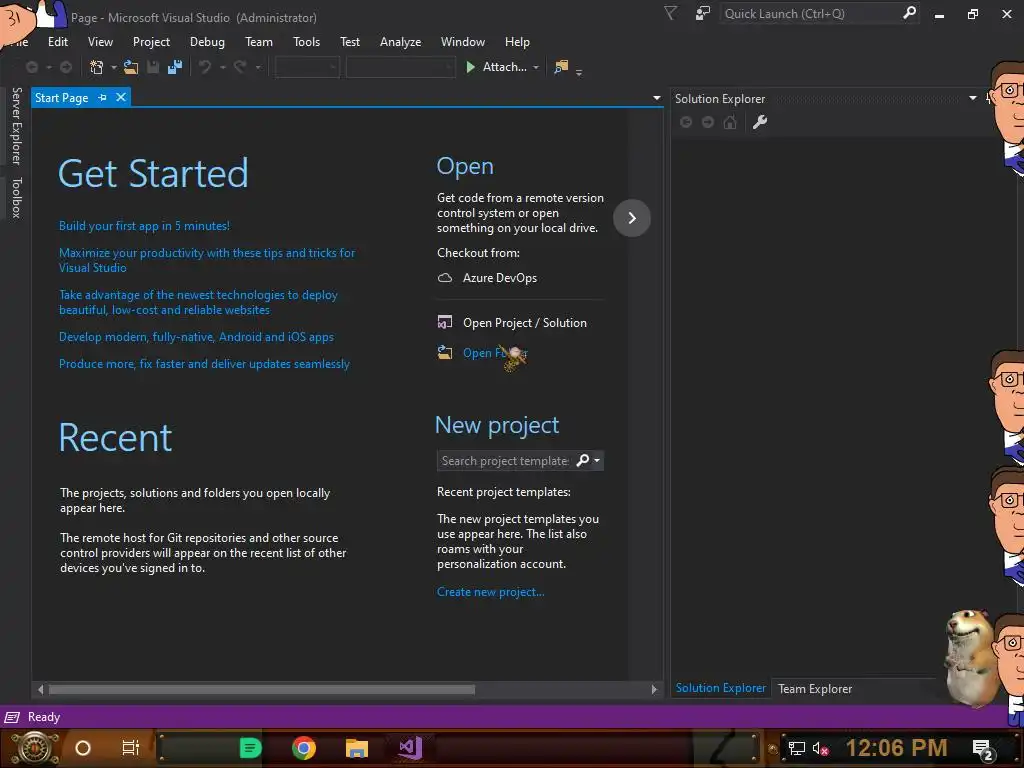Click the taskbar Task View icon
This screenshot has height=768, width=1024.
tap(131, 748)
